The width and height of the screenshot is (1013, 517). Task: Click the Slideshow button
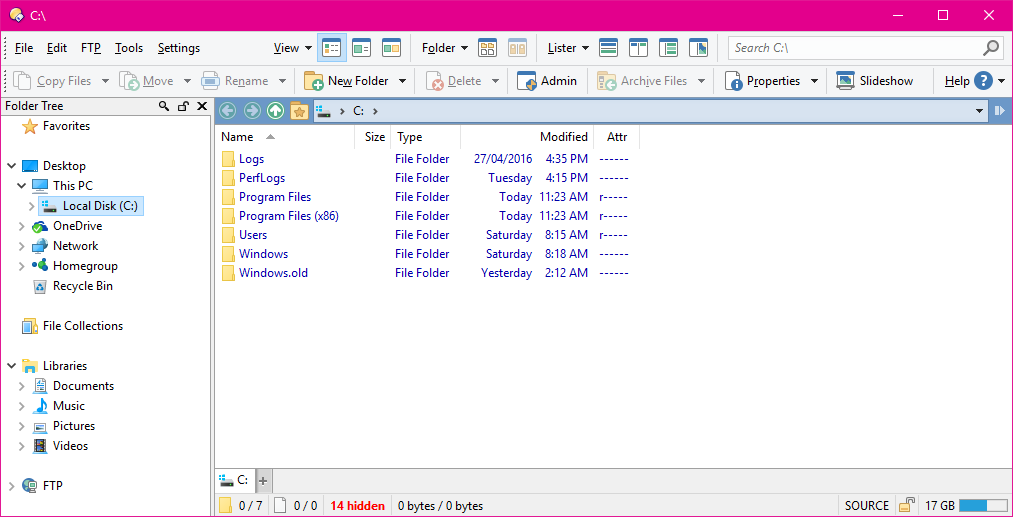[875, 81]
